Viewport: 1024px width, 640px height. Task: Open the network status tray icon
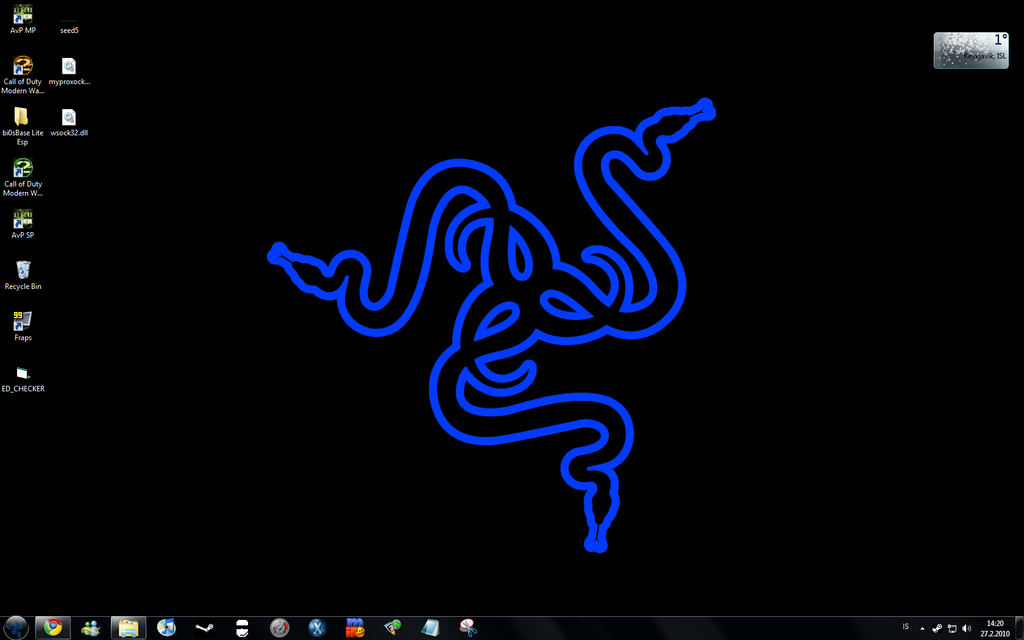coord(952,628)
